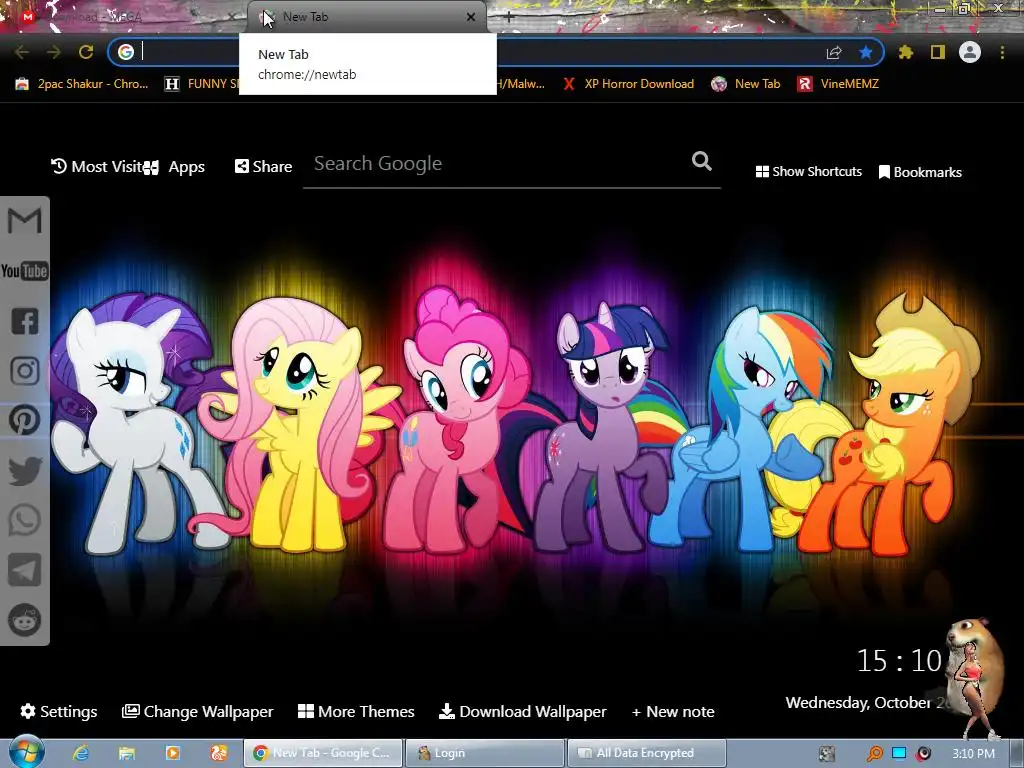Click Download Wallpaper
The image size is (1024, 768).
[522, 711]
